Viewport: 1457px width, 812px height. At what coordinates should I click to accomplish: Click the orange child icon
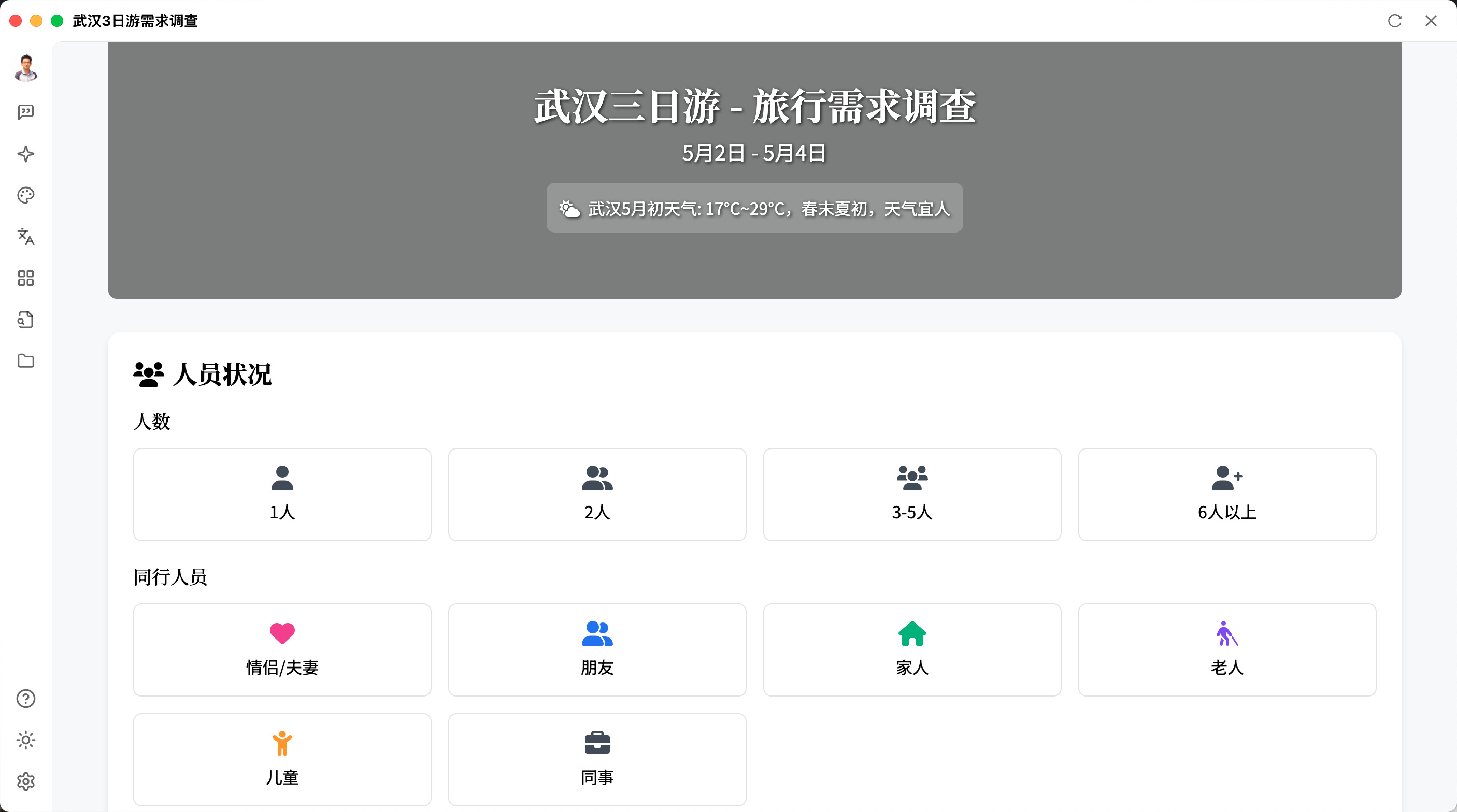coord(282,743)
